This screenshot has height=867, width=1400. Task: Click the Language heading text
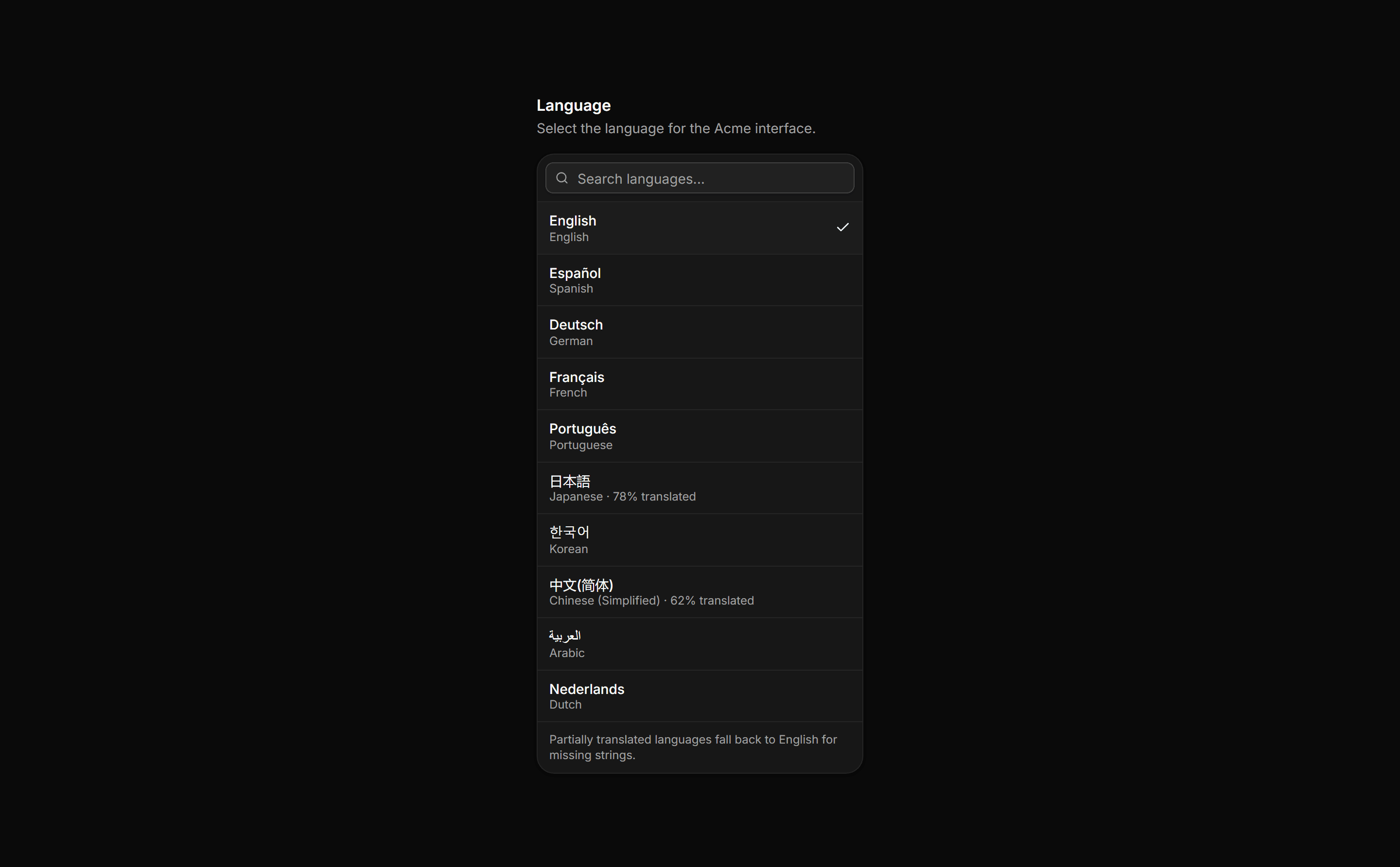click(x=574, y=105)
